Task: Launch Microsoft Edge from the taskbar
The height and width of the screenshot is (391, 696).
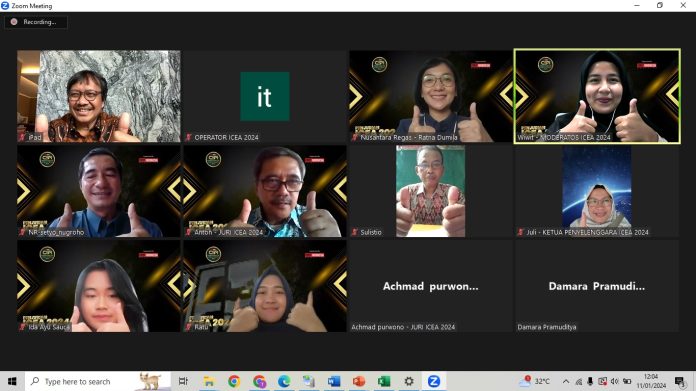Action: 284,381
